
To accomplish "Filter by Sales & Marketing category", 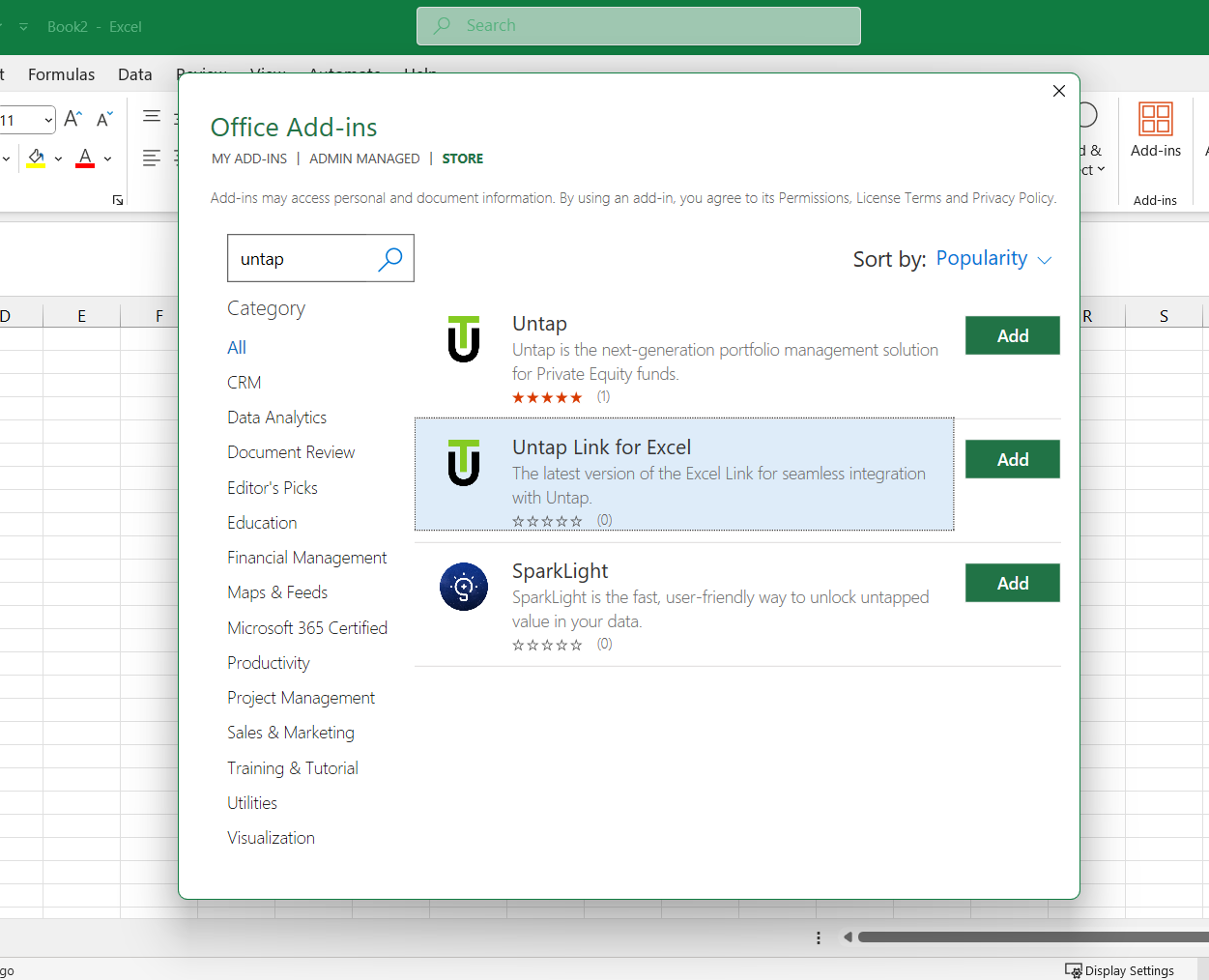I will click(x=291, y=733).
